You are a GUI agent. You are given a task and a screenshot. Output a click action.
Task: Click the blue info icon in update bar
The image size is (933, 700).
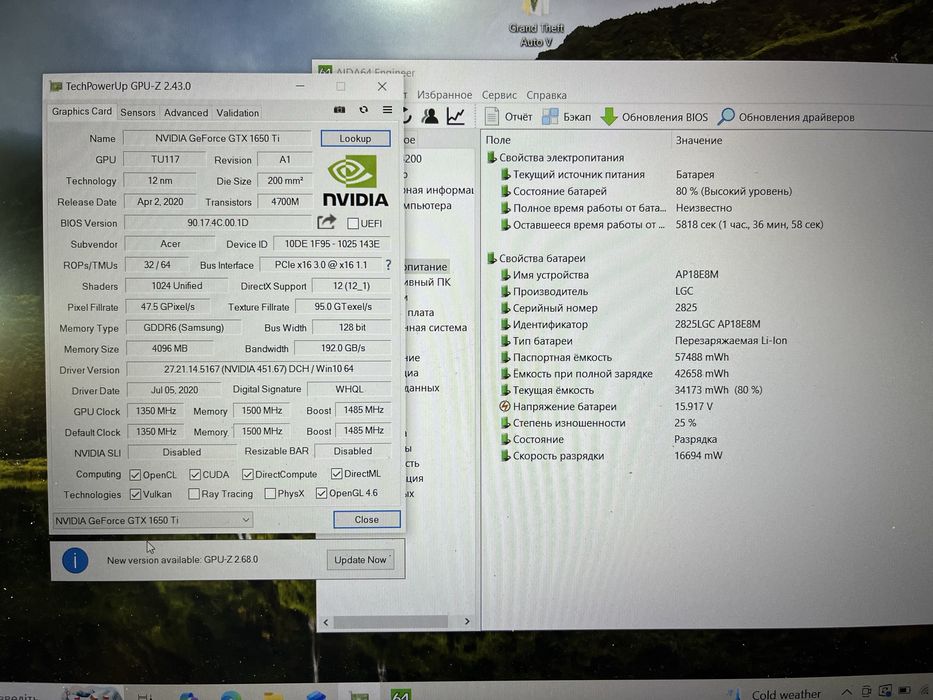point(75,560)
